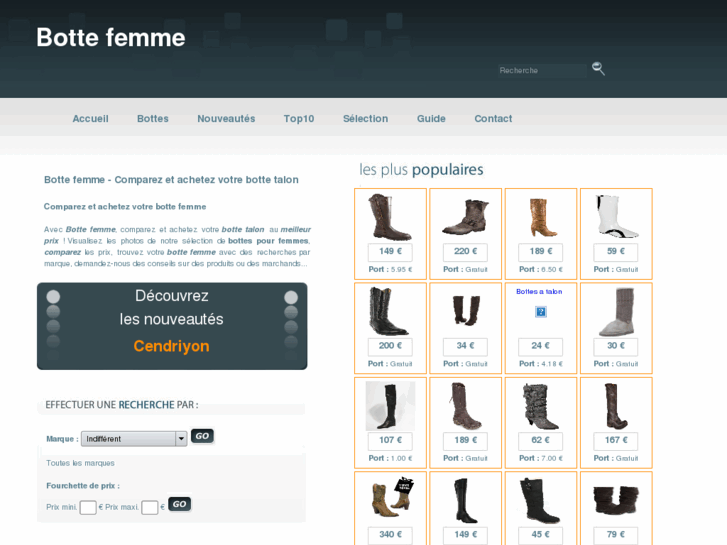Image resolution: width=727 pixels, height=545 pixels.
Task: Open the Marque dropdown showing Indifférent
Action: [x=134, y=439]
